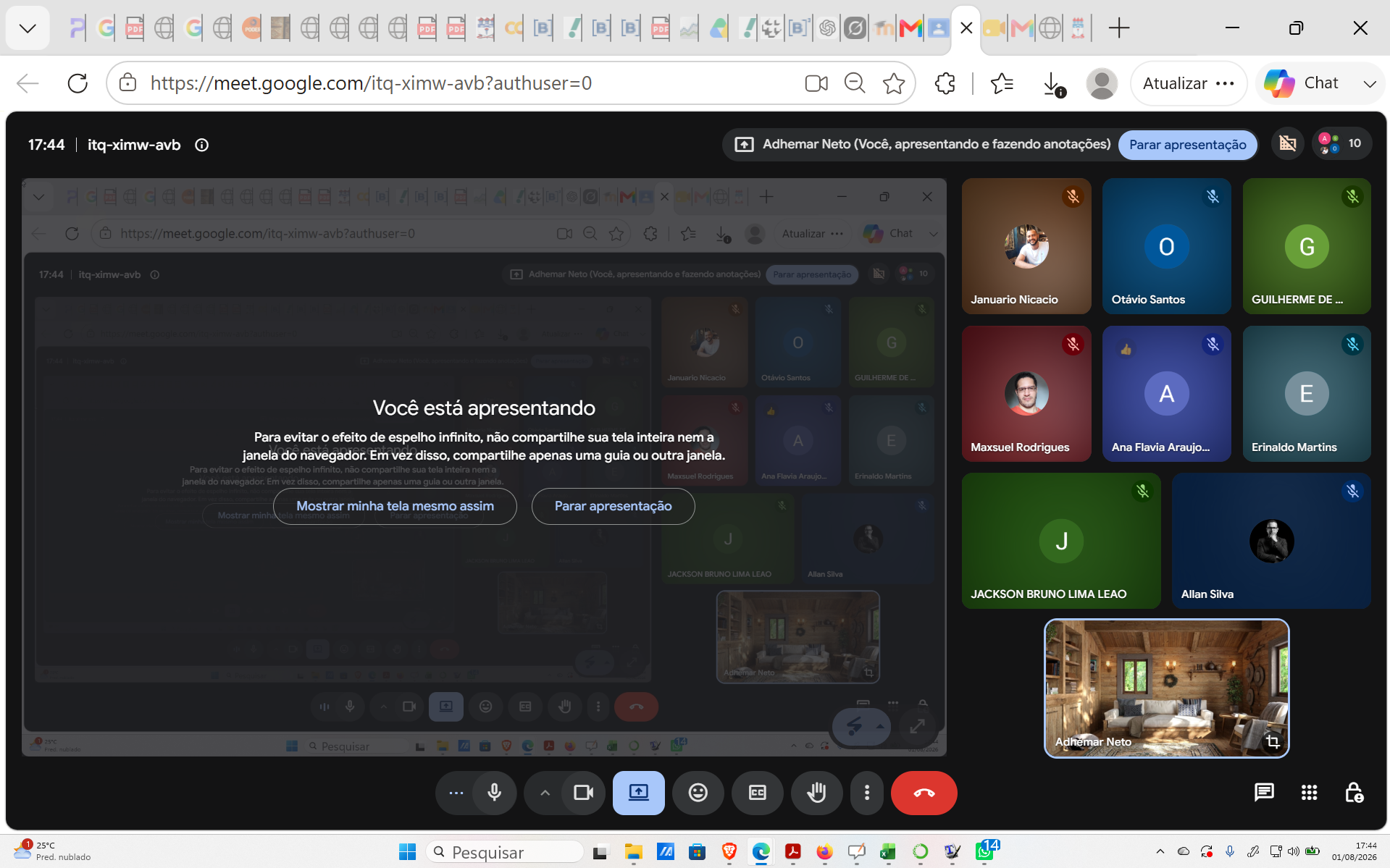This screenshot has width=1390, height=868.
Task: Switch to the Gmail tab beside the contacts tab
Action: [910, 28]
